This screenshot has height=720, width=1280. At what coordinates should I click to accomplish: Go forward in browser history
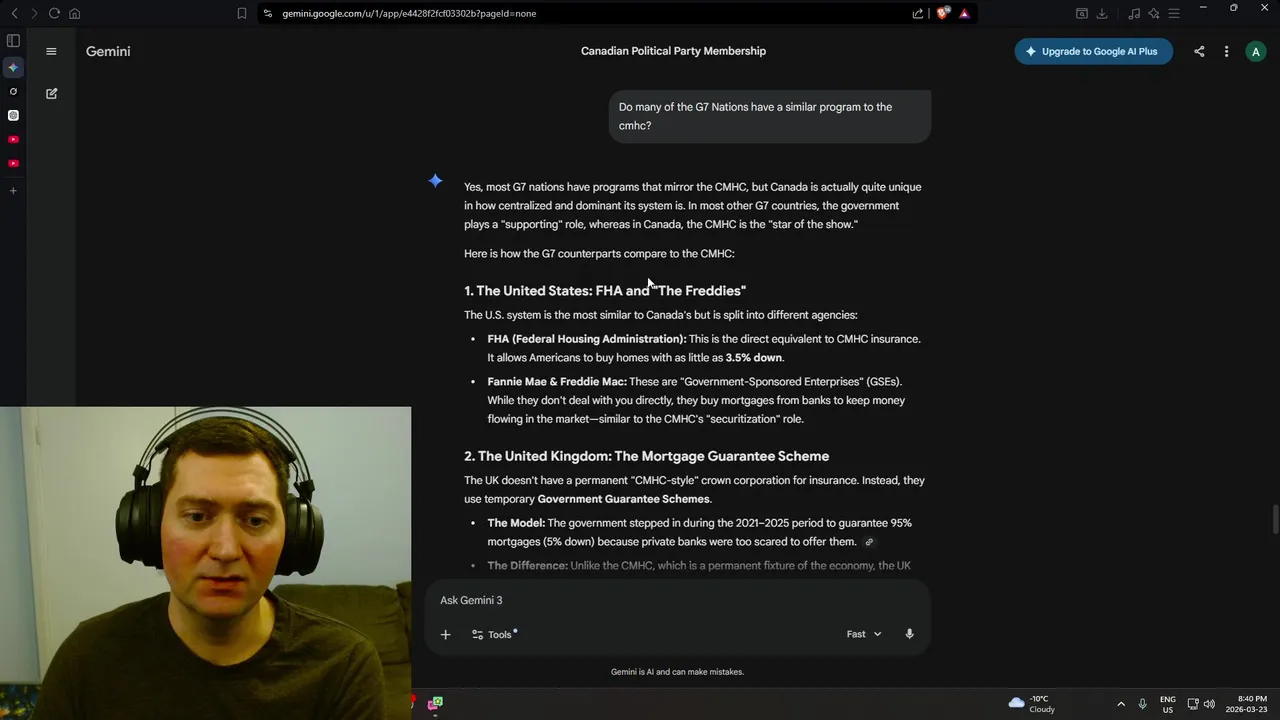tap(33, 13)
